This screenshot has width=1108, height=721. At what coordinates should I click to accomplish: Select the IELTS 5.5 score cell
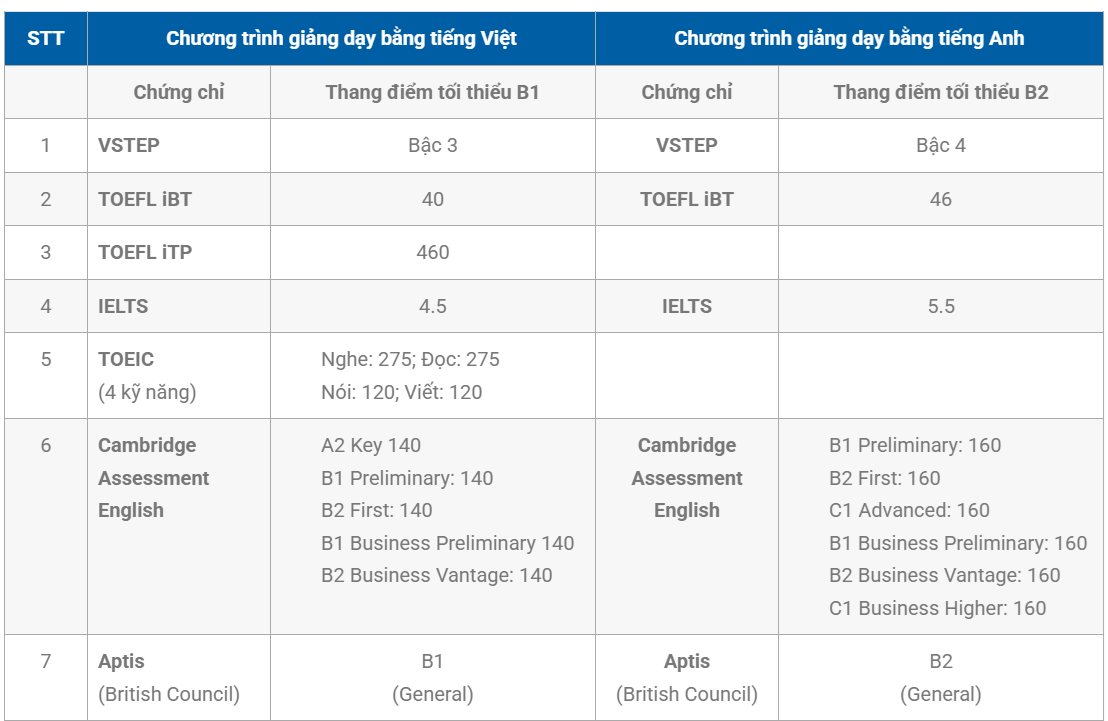point(941,306)
